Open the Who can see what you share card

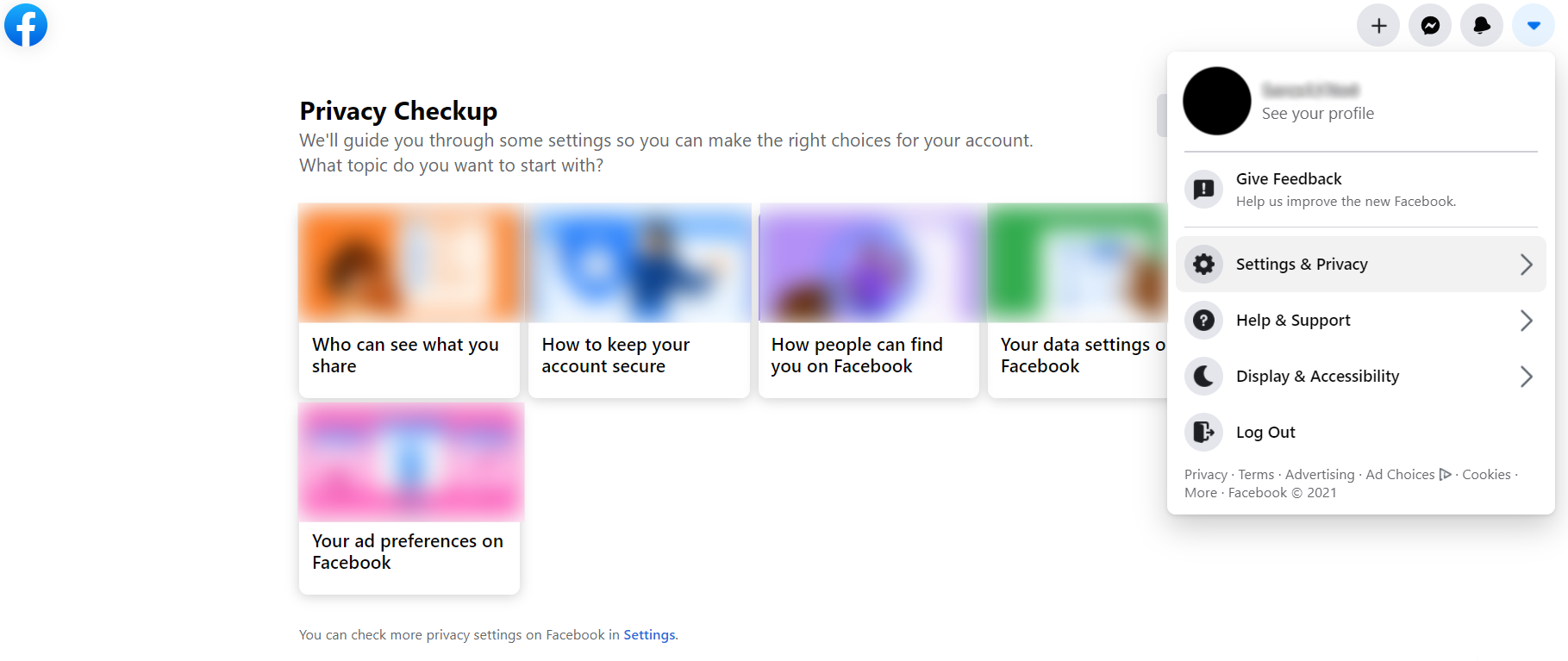click(x=409, y=300)
